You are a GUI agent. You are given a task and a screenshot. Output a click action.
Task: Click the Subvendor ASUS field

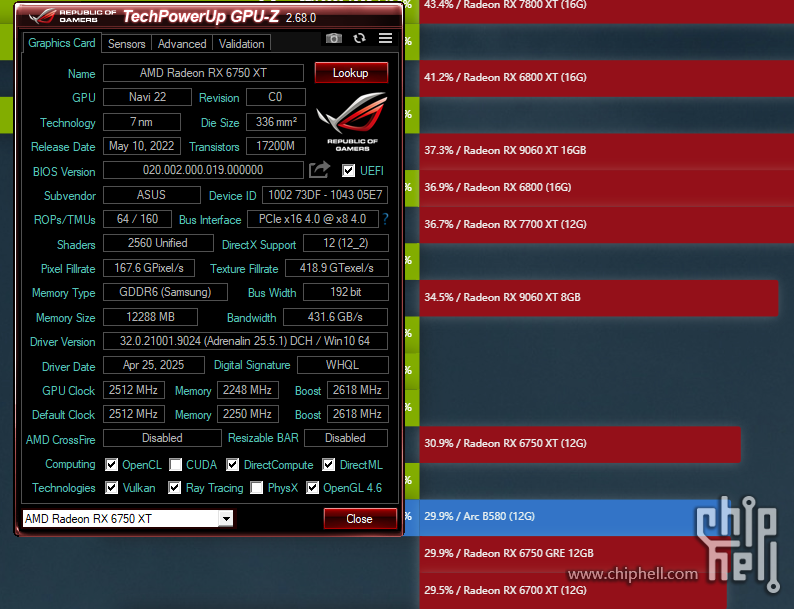(151, 195)
